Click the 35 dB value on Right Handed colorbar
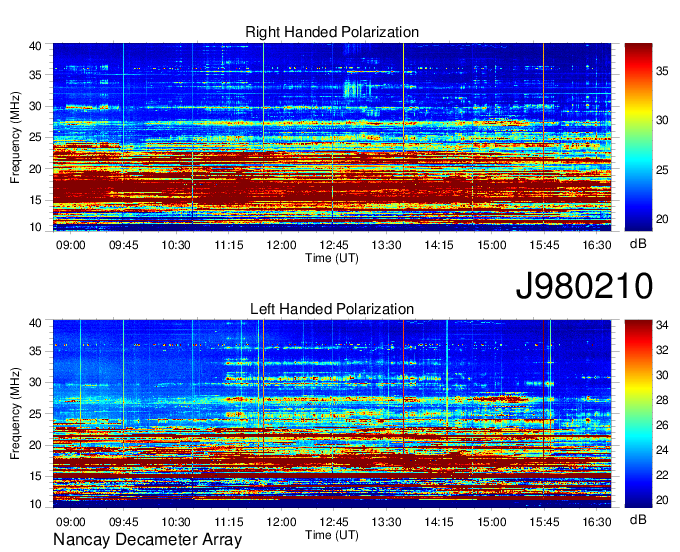The height and width of the screenshot is (552, 680). click(662, 71)
